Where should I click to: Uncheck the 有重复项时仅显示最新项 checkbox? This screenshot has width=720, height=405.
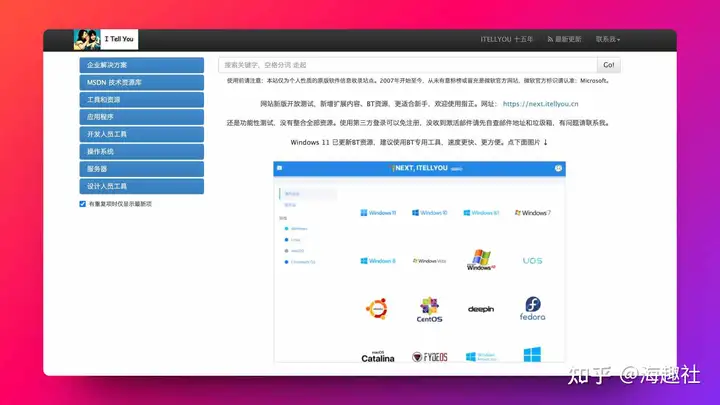[x=83, y=204]
